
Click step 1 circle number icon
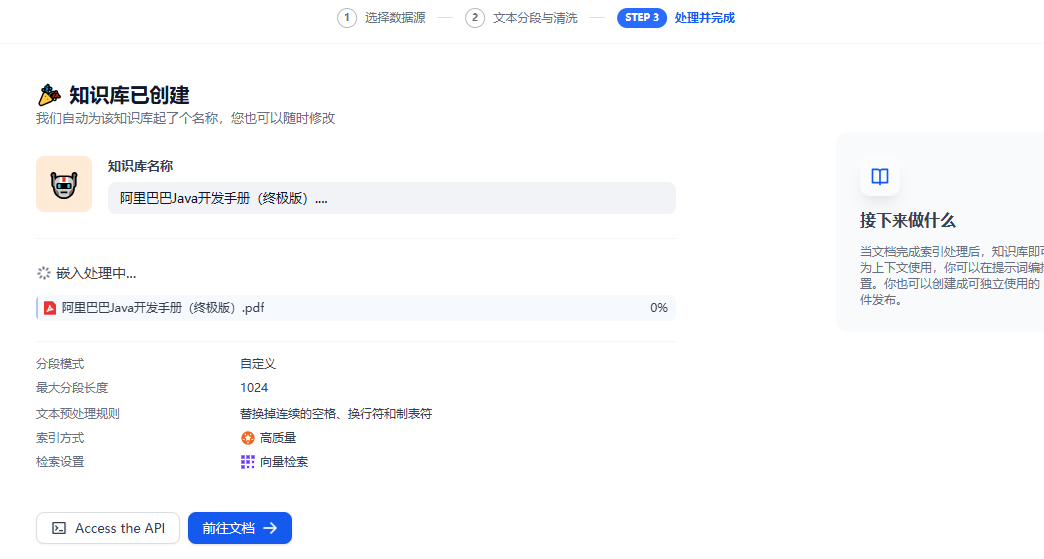pos(347,18)
